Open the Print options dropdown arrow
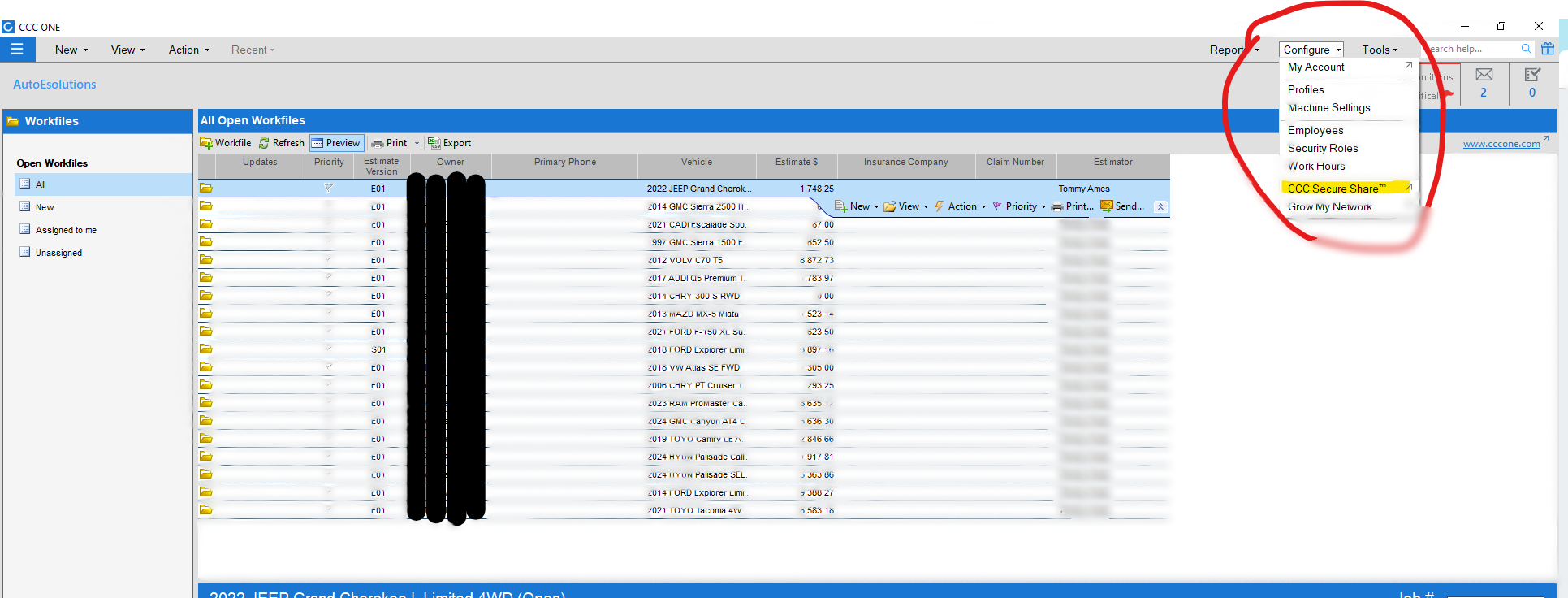The image size is (1568, 598). 417,143
